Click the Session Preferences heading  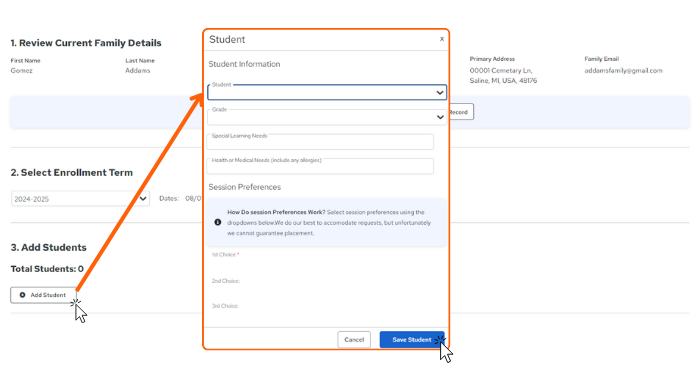click(245, 187)
